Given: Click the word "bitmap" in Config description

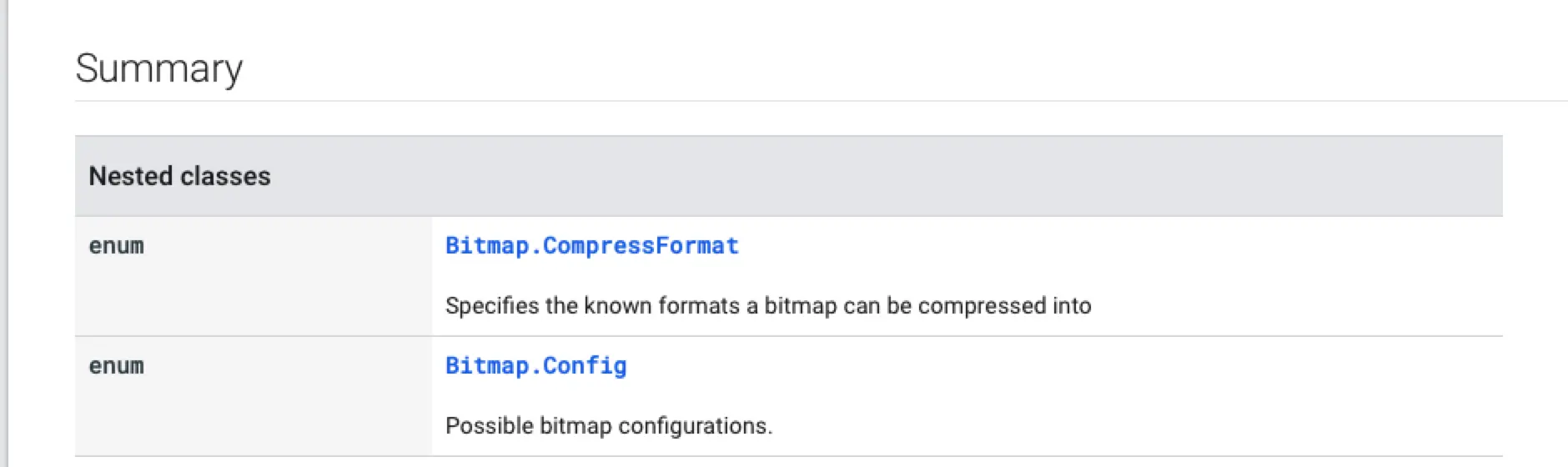Looking at the screenshot, I should (575, 426).
